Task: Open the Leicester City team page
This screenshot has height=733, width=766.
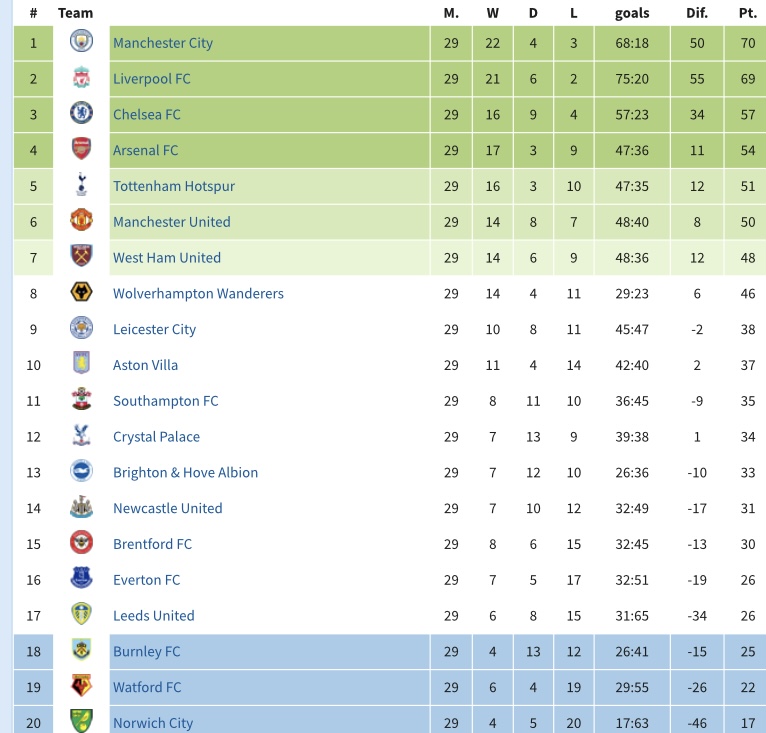Action: coord(154,329)
